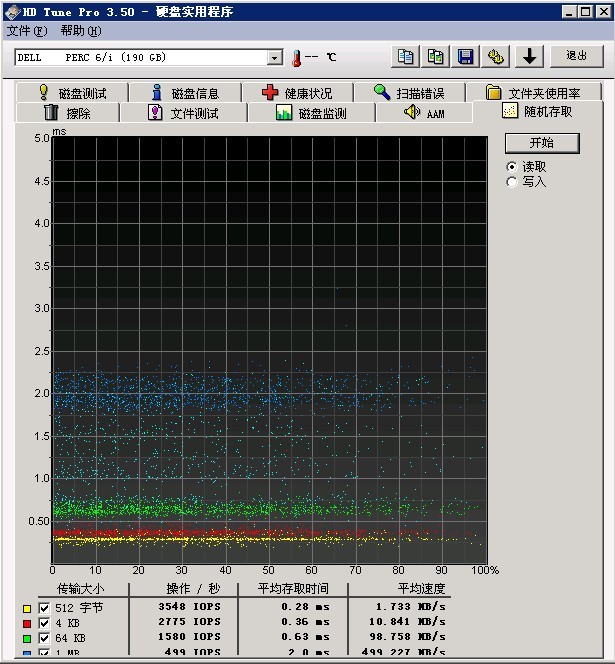The image size is (615, 664).
Task: Click the 操作 / 秒 column header
Action: (194, 589)
